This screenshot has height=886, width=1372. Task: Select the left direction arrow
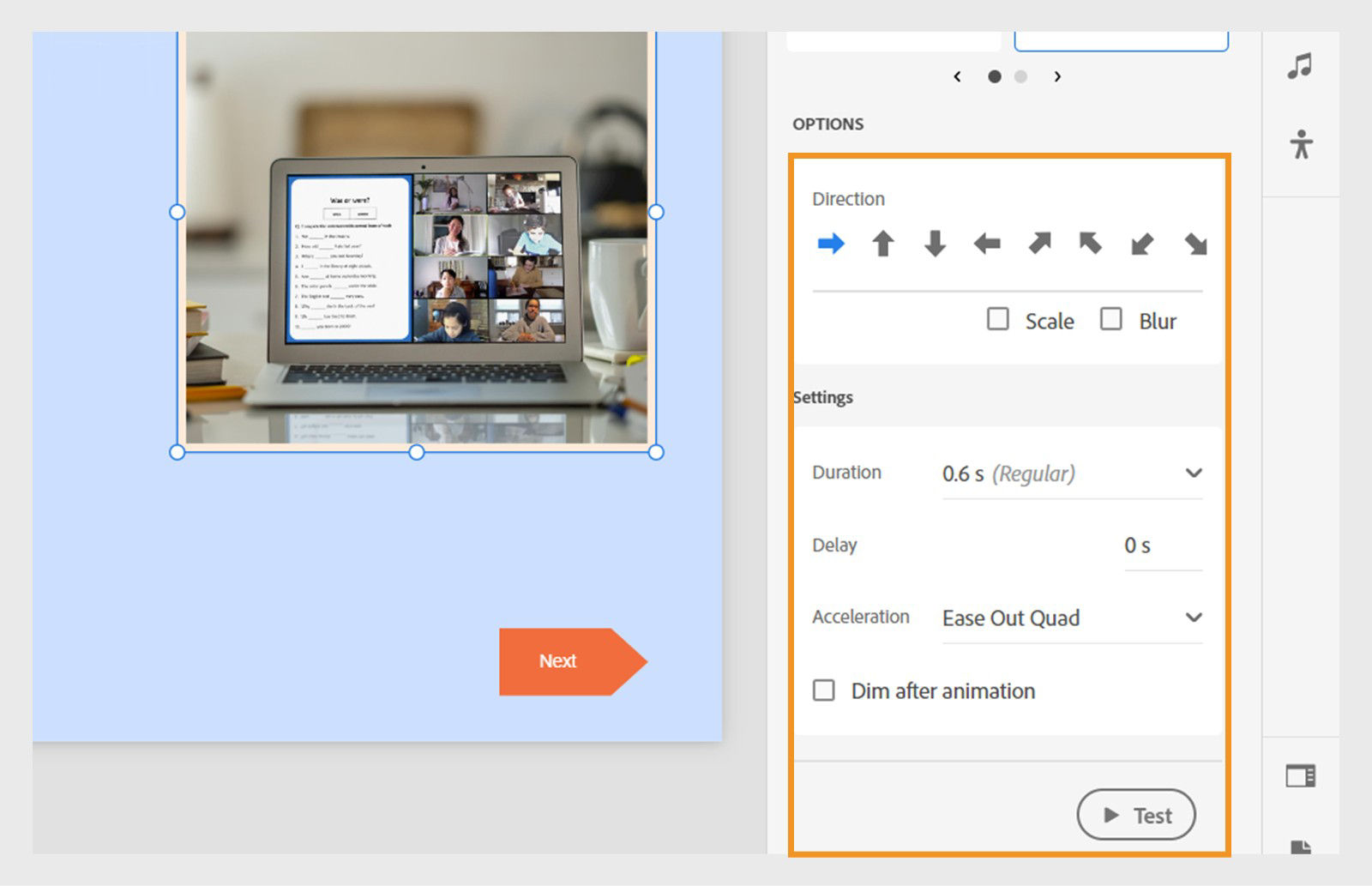click(987, 244)
